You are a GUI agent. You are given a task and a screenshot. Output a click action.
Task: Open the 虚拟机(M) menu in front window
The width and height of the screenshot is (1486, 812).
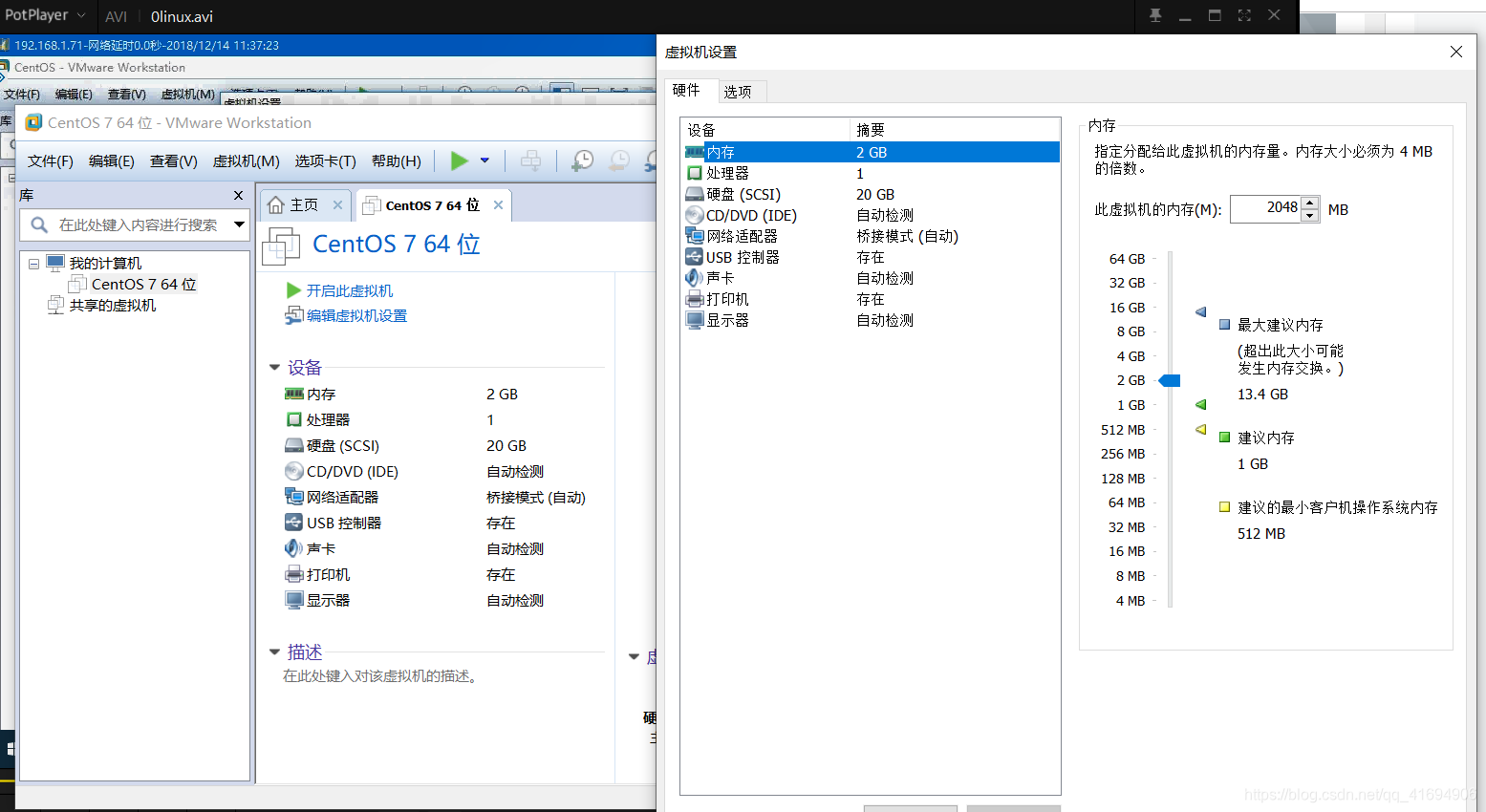tap(247, 161)
